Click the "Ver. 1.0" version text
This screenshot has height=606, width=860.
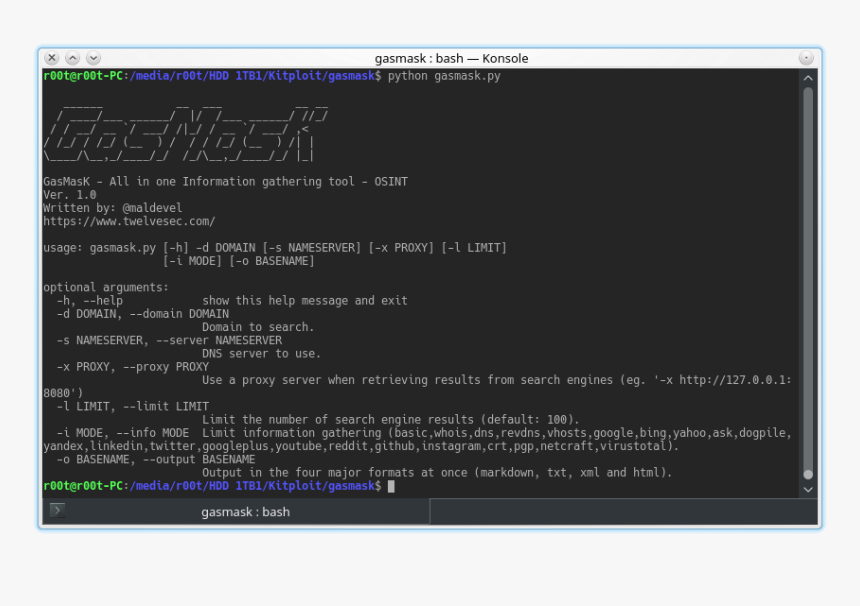click(x=70, y=195)
